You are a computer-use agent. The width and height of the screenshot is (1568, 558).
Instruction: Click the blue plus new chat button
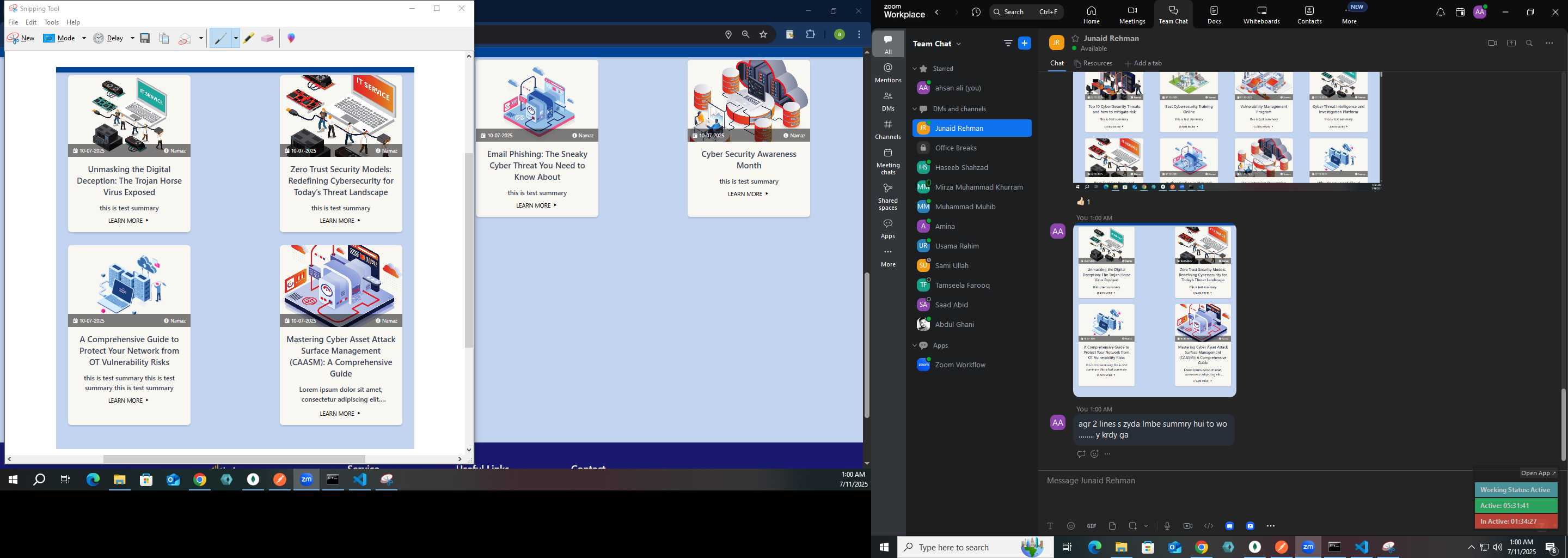1025,43
